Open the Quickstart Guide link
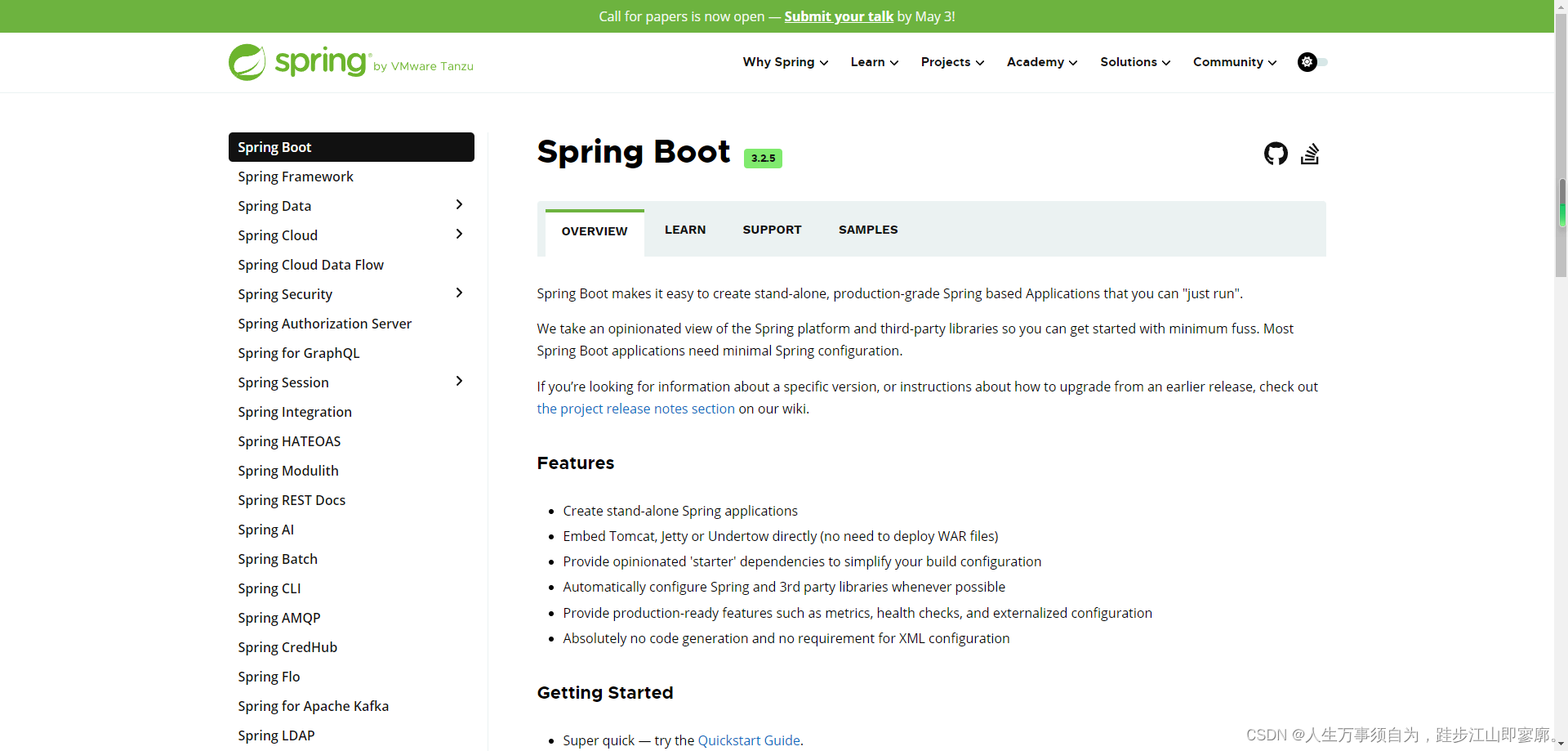 pos(748,740)
